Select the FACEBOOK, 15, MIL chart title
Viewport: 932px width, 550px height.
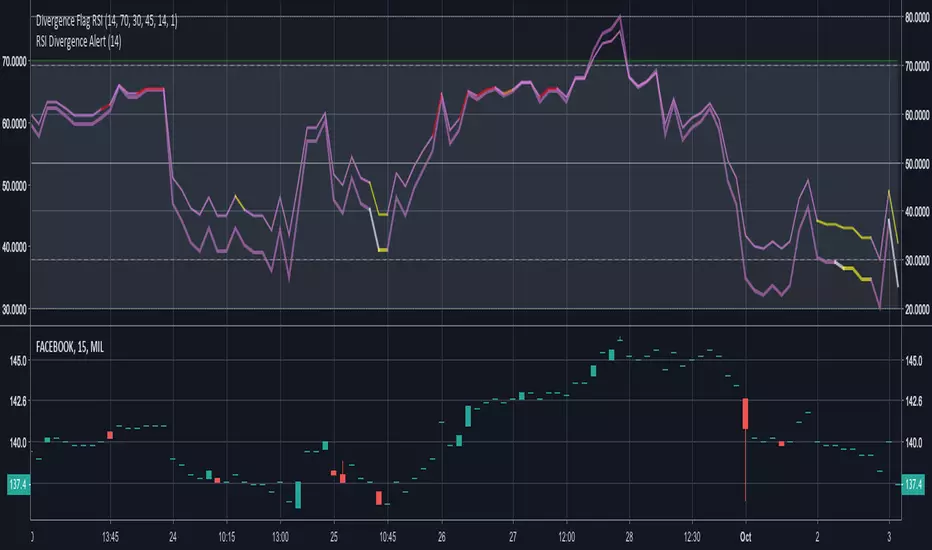[70, 347]
